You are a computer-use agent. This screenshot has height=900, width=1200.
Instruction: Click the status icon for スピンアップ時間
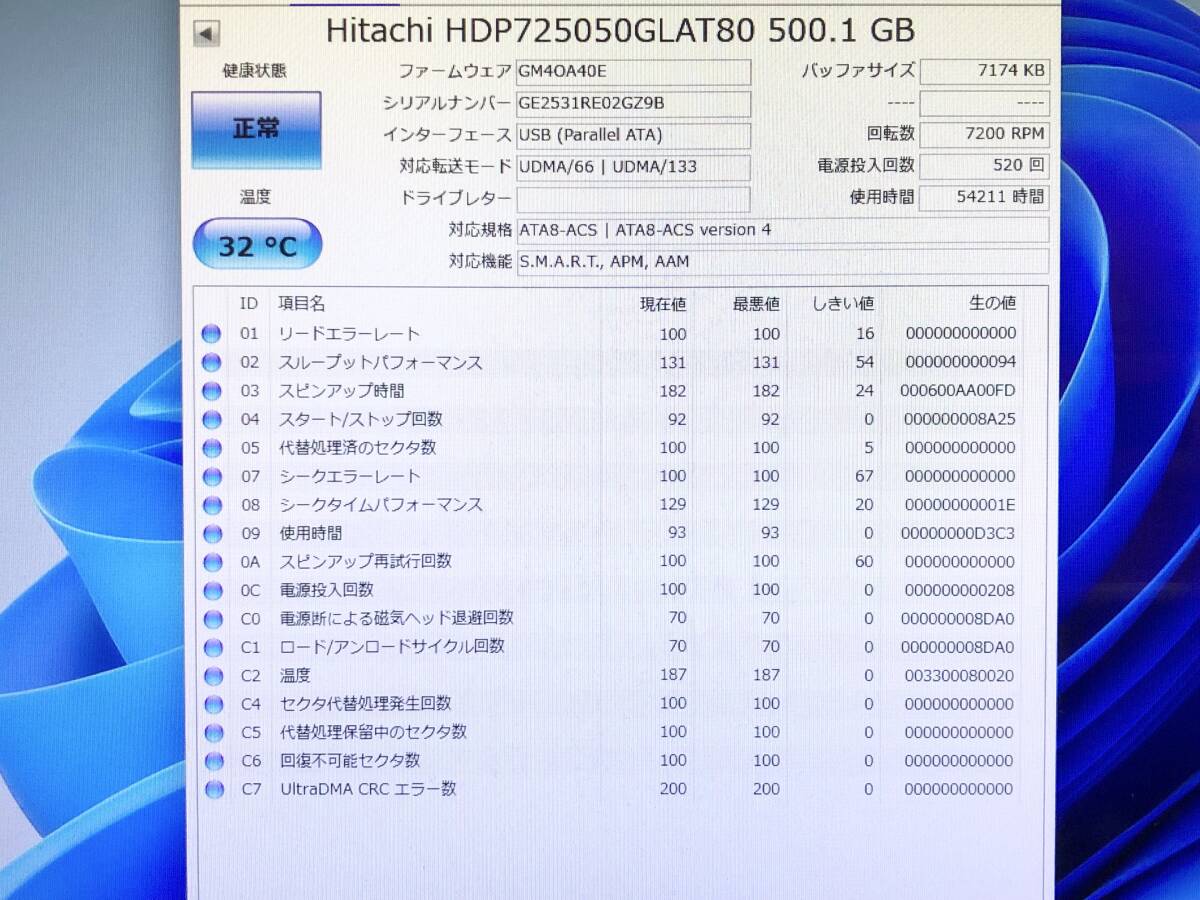(x=212, y=391)
